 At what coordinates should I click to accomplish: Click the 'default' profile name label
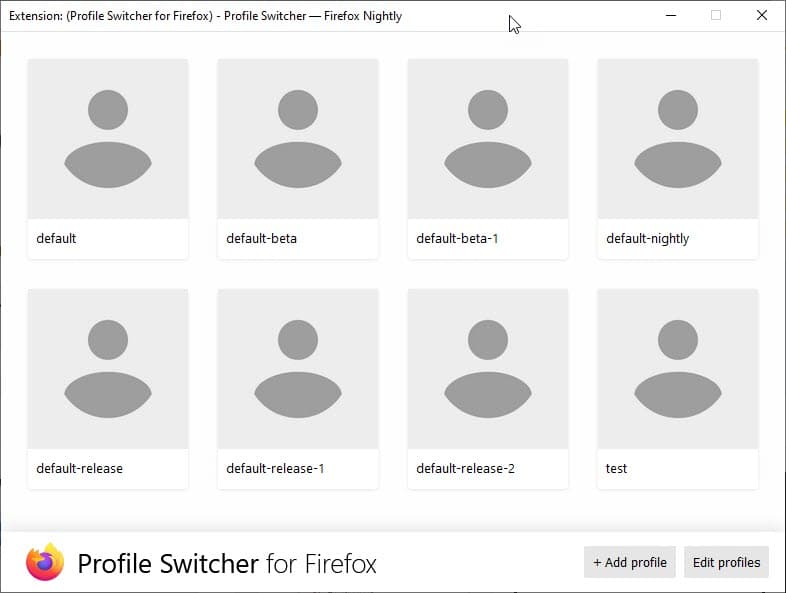point(56,239)
